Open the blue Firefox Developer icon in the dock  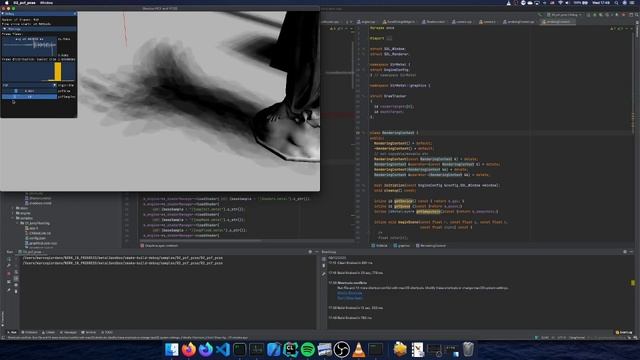point(206,350)
